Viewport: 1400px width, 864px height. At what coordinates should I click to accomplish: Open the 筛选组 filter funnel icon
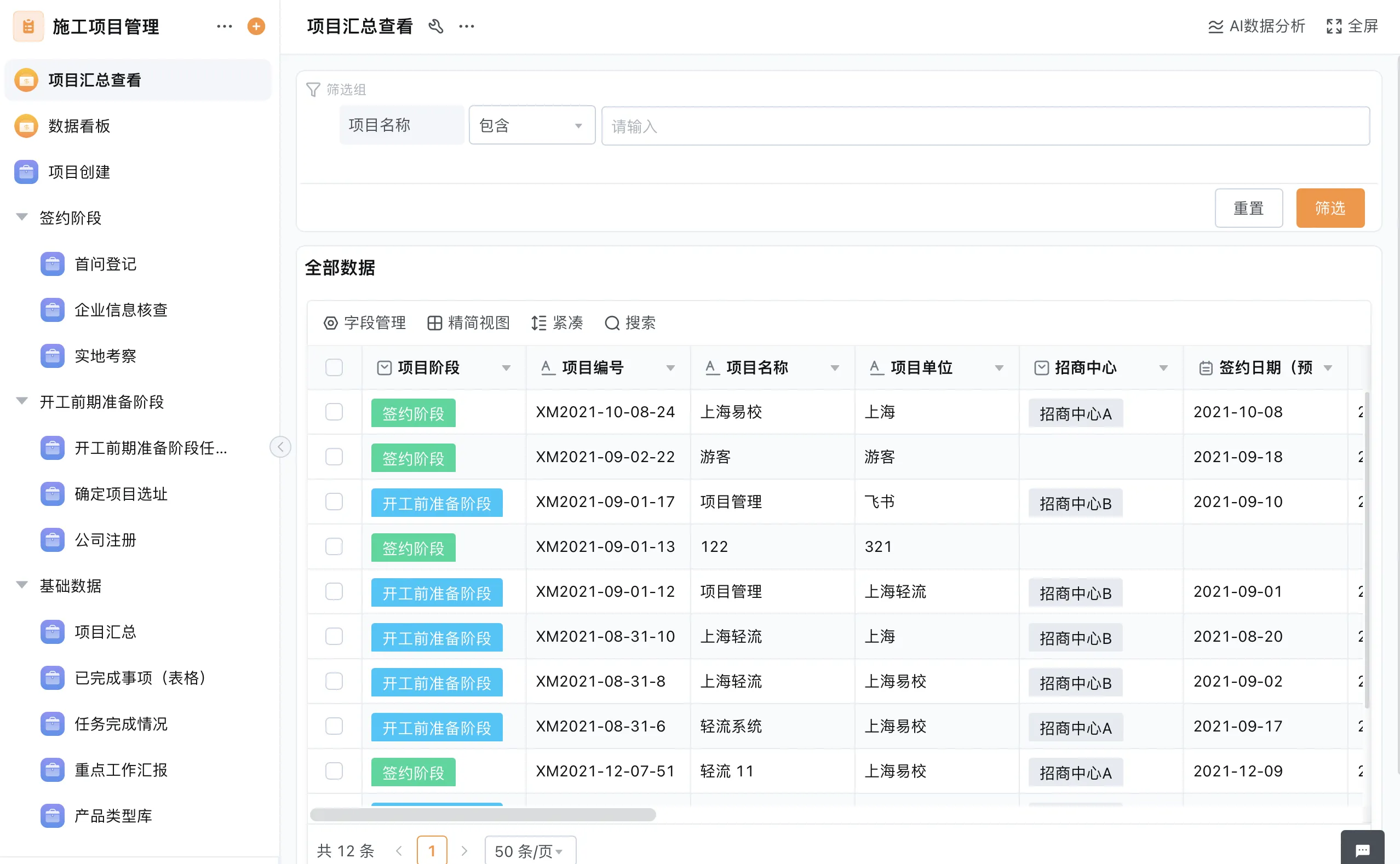(x=313, y=89)
